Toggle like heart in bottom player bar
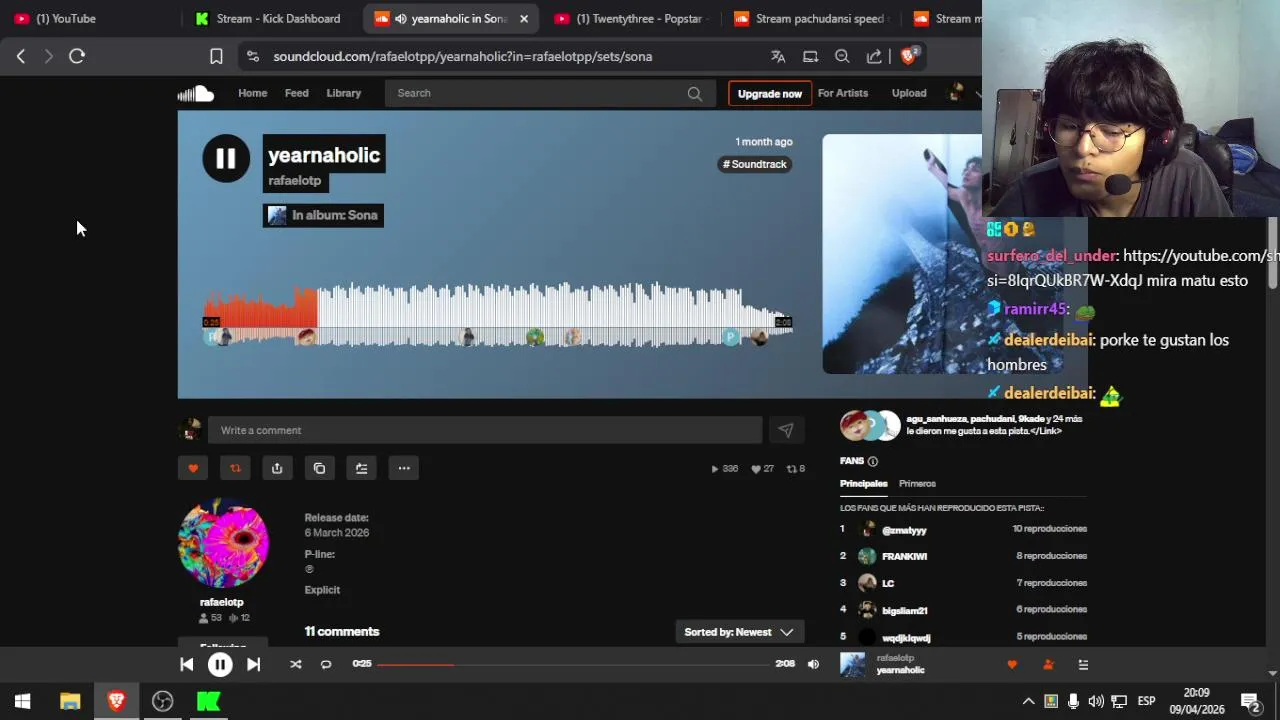 pyautogui.click(x=1012, y=664)
